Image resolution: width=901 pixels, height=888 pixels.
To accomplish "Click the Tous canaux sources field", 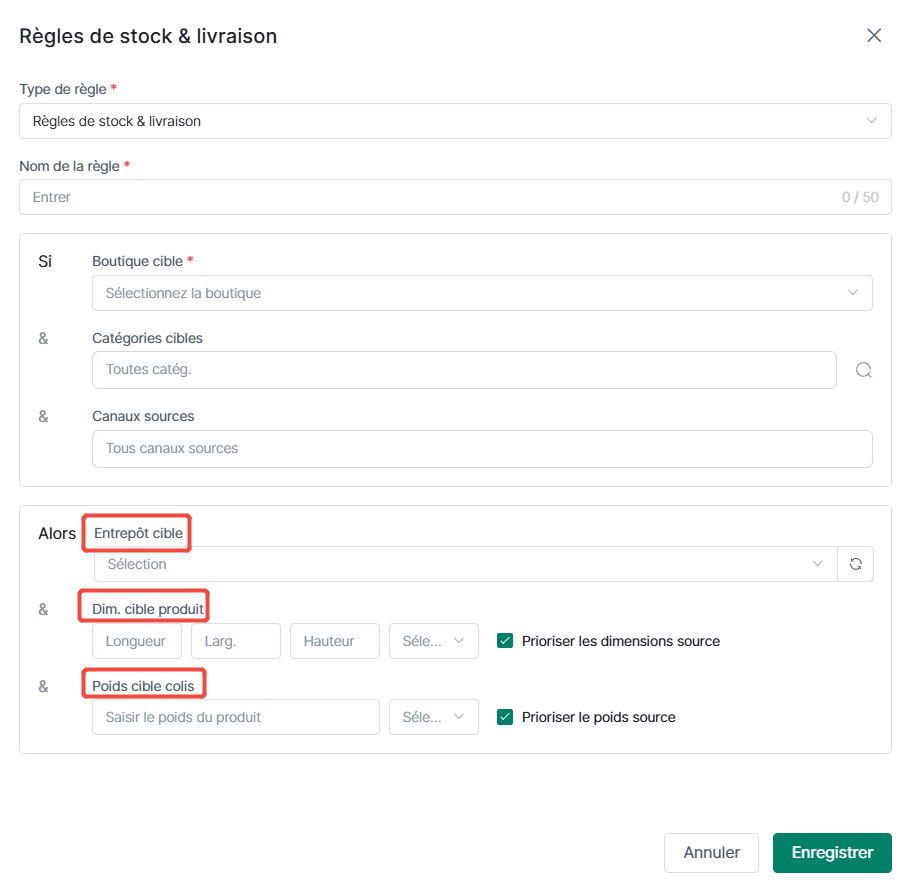I will 482,449.
